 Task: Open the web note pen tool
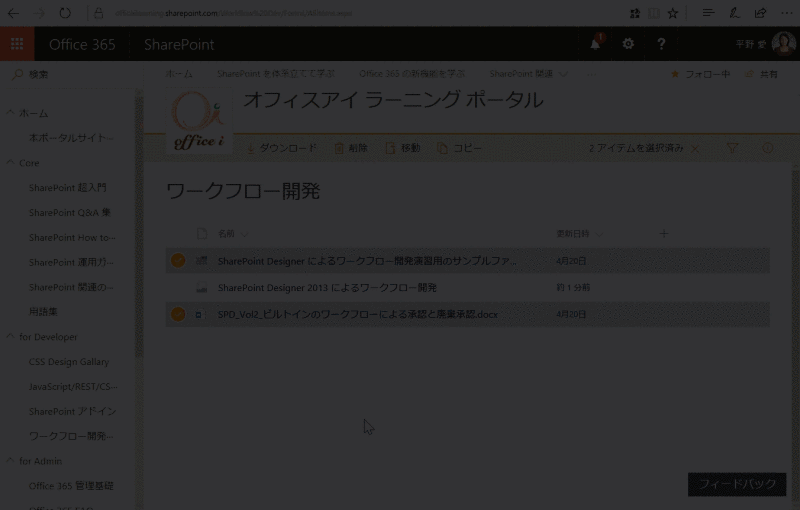[x=734, y=13]
